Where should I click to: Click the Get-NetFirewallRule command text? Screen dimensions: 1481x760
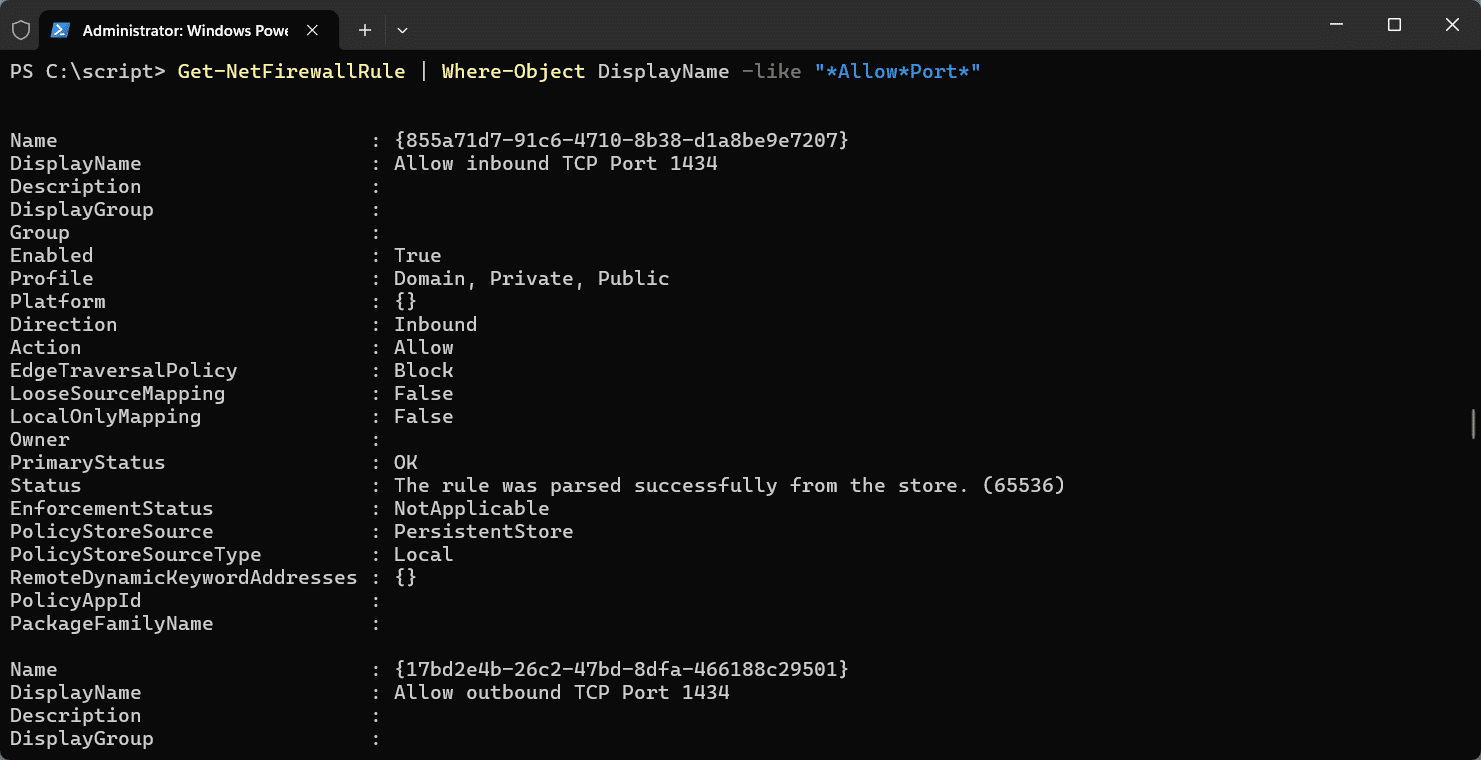coord(291,71)
